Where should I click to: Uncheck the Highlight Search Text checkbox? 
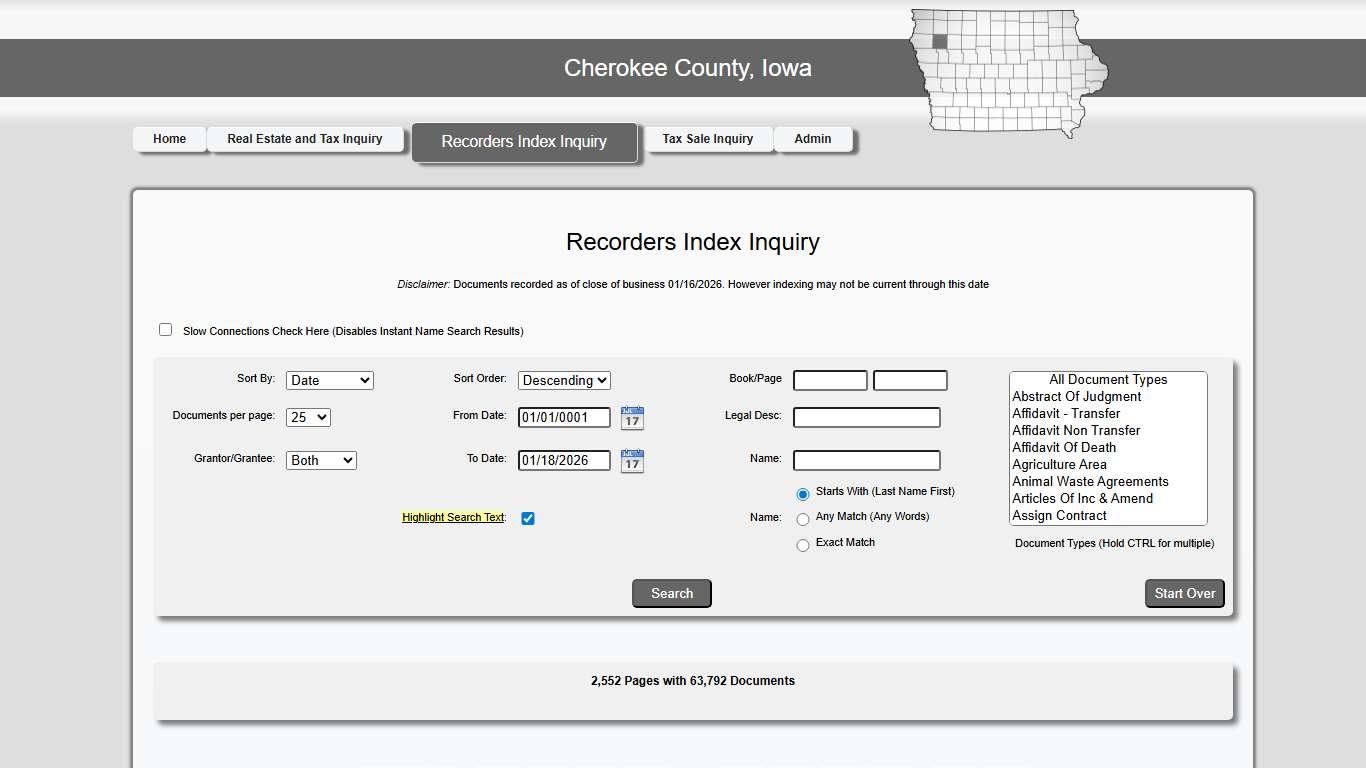pos(527,518)
